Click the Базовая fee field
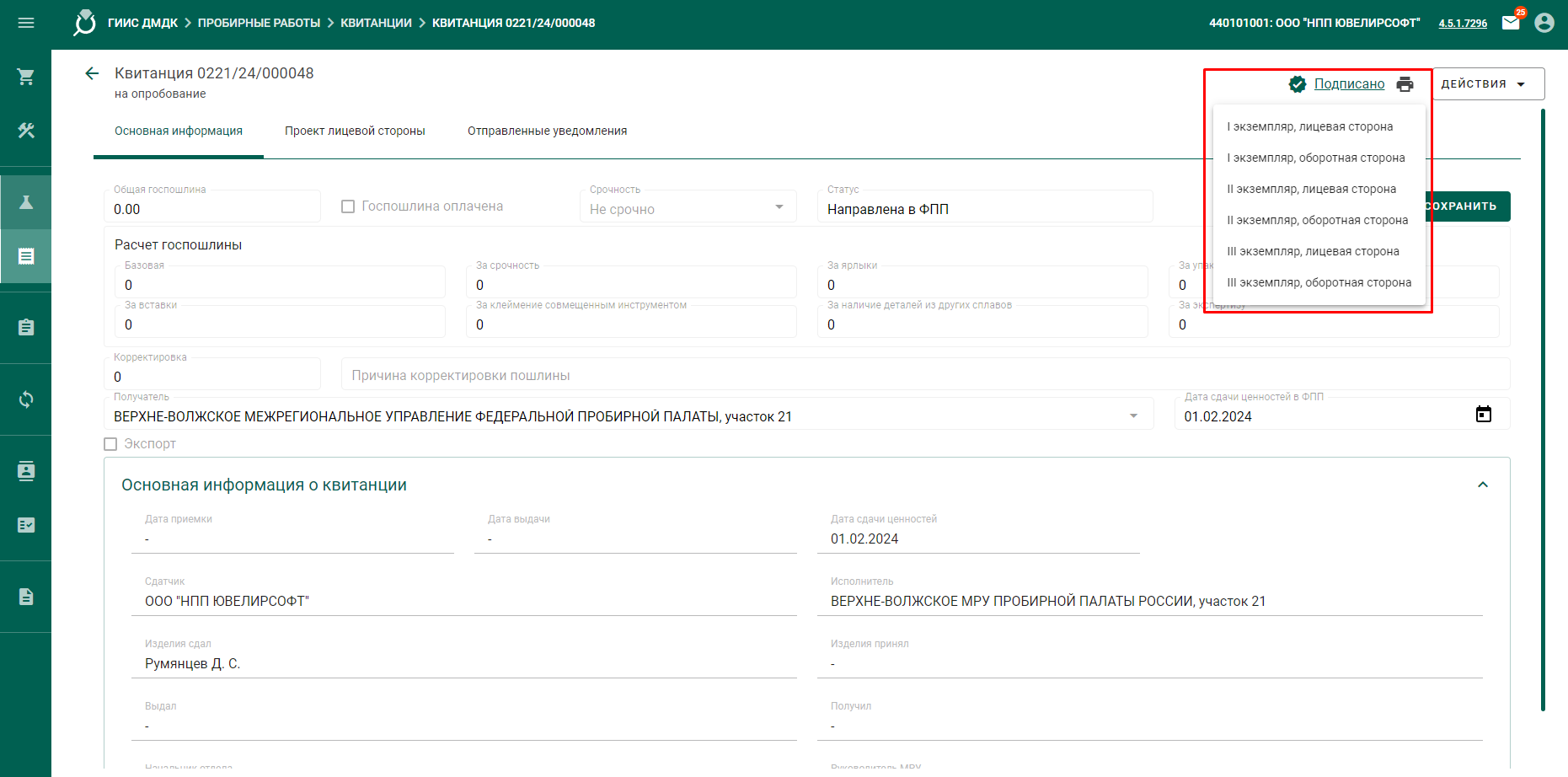Screen dimensions: 1568x777 (280, 282)
